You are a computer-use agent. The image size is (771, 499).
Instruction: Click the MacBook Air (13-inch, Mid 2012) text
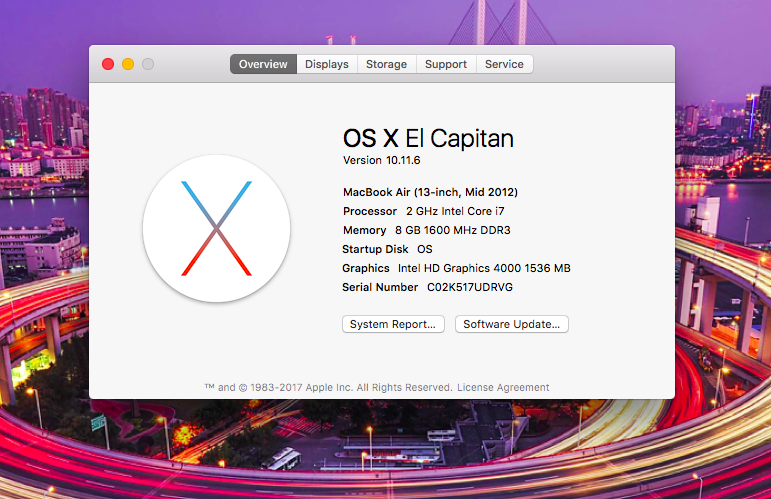pos(430,192)
